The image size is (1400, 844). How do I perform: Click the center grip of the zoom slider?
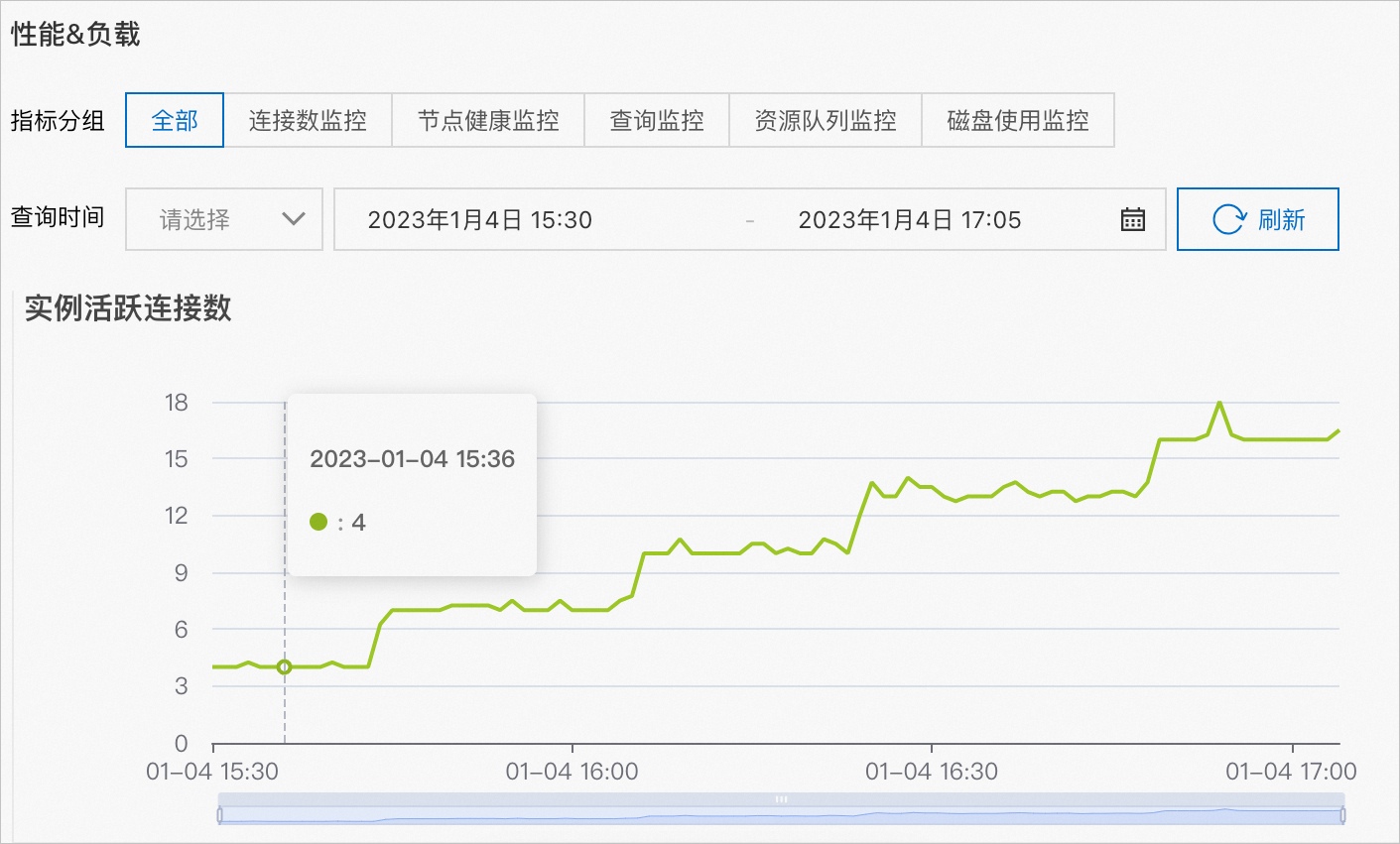click(x=781, y=799)
